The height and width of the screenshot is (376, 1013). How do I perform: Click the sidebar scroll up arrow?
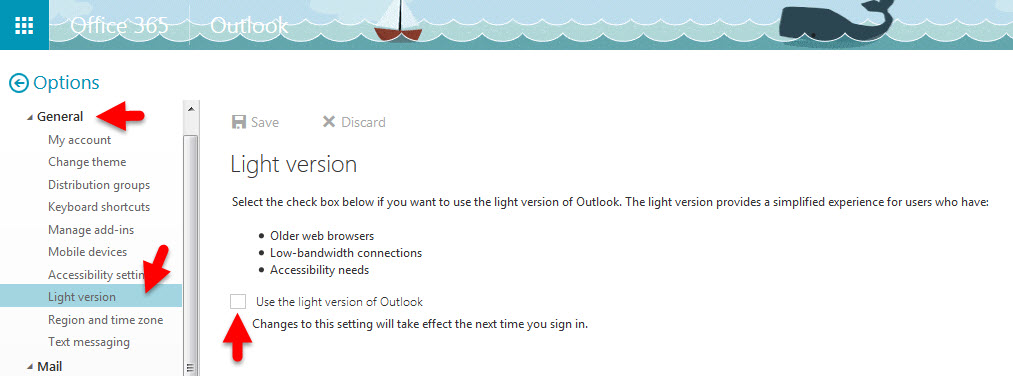(191, 109)
